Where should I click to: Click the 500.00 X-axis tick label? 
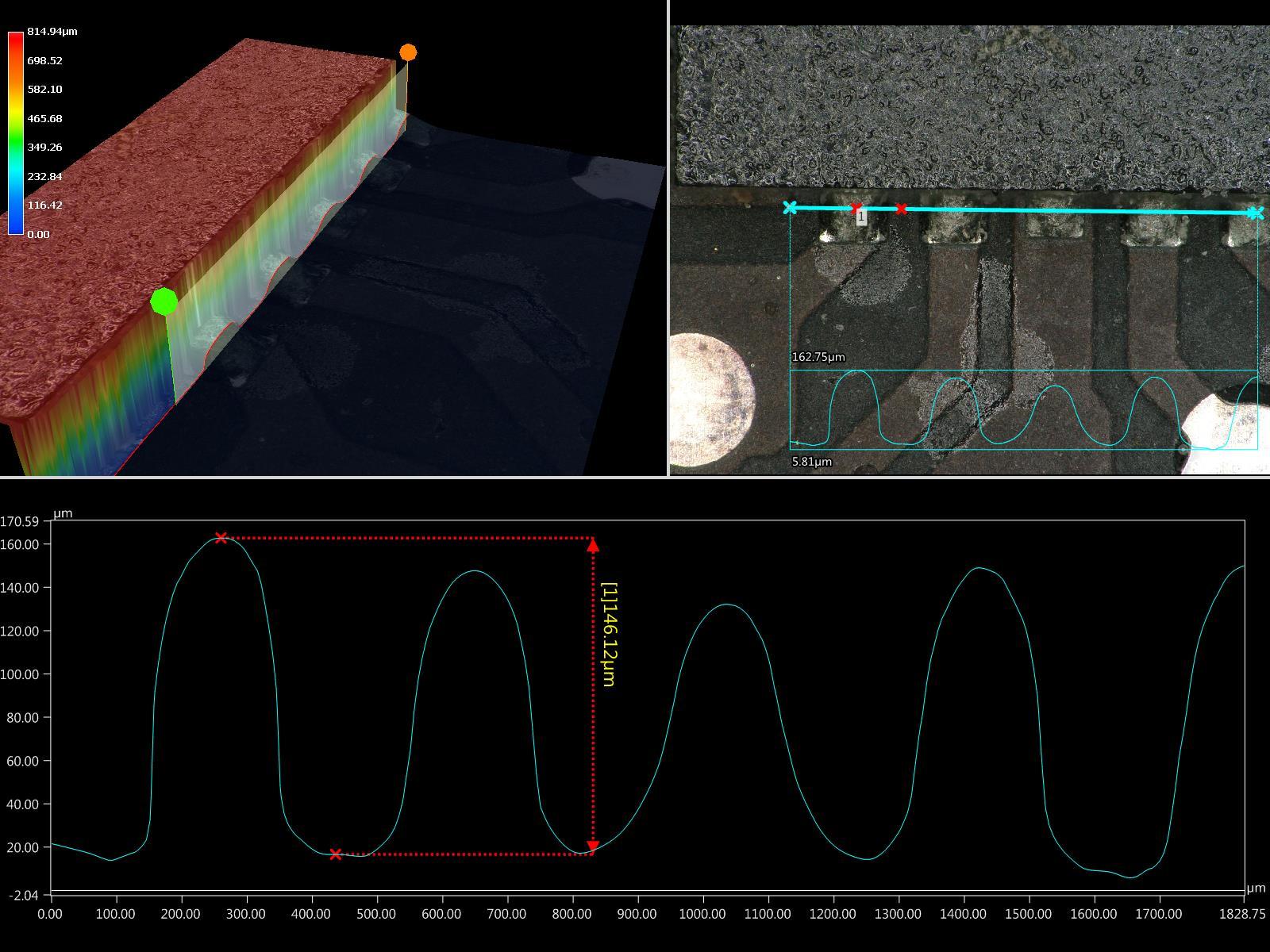click(376, 914)
